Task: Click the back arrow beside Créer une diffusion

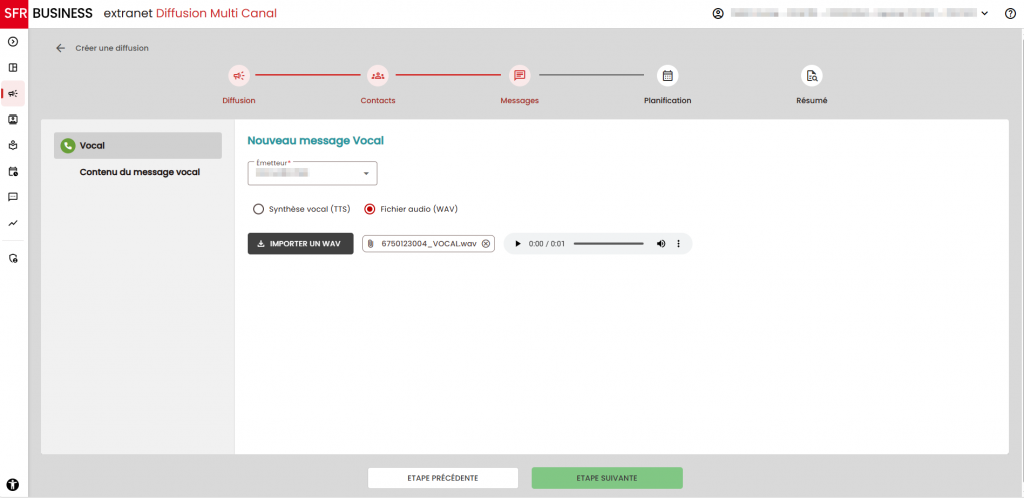Action: (61, 48)
